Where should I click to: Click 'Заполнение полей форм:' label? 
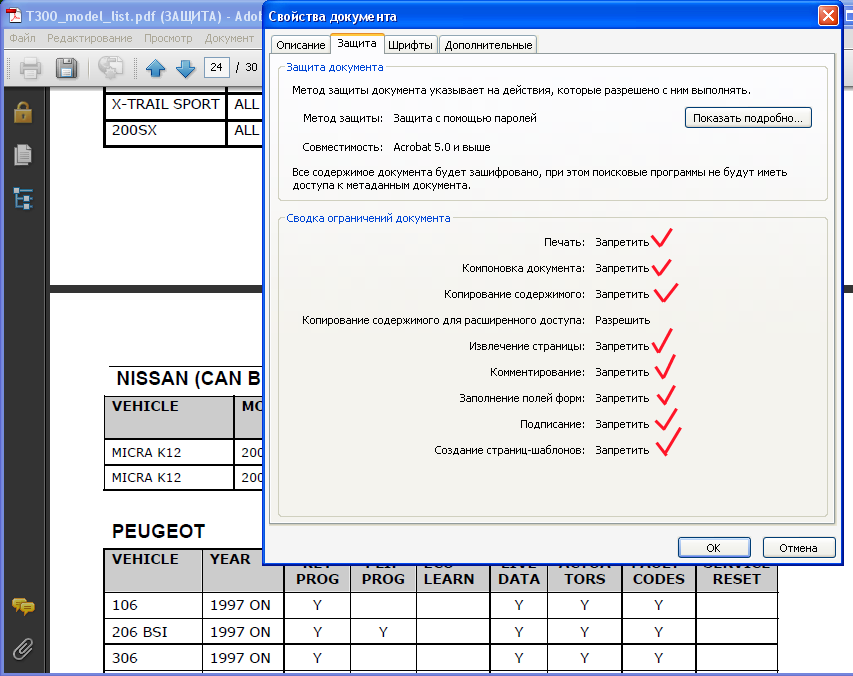522,398
